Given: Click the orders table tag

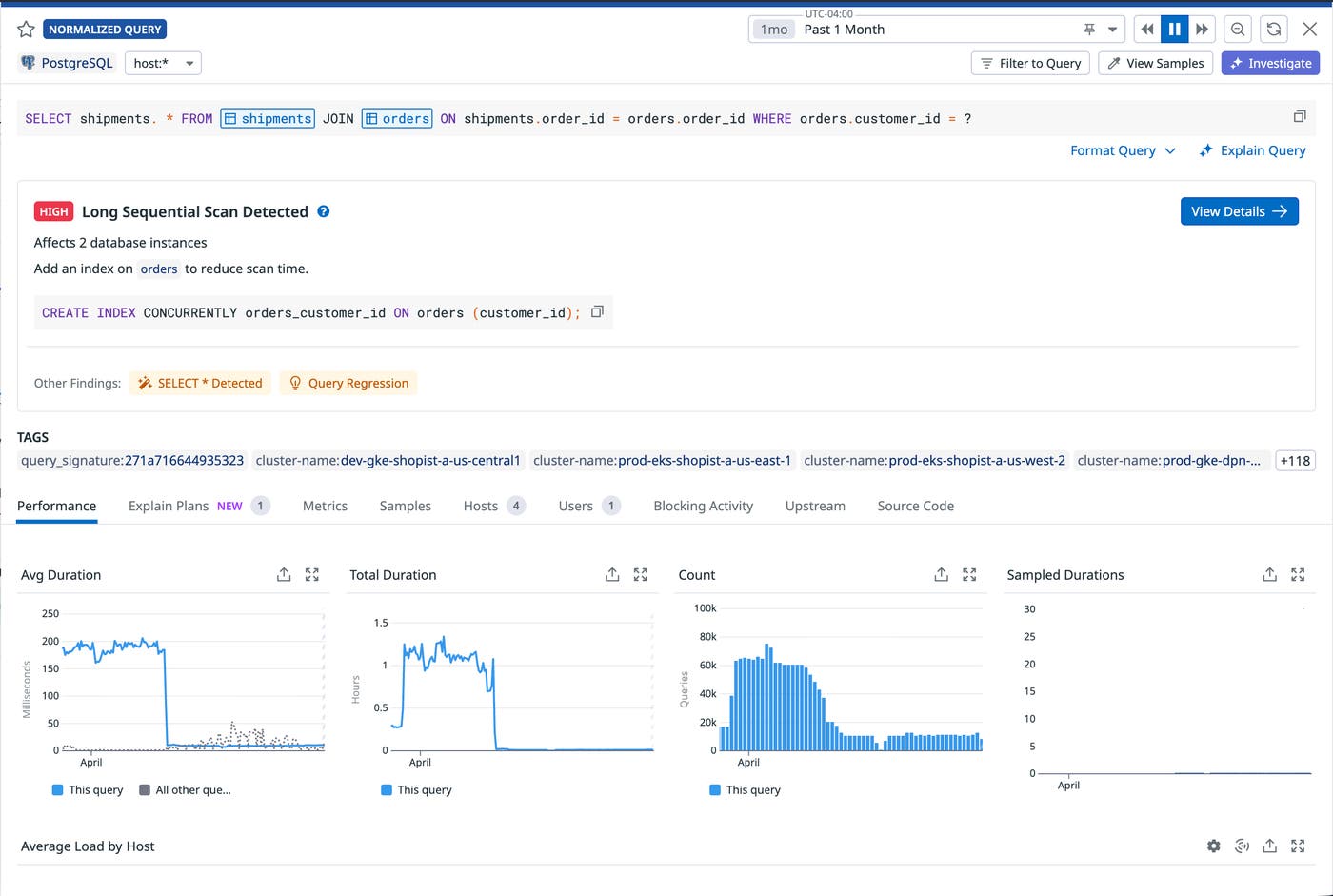Looking at the screenshot, I should tap(397, 118).
